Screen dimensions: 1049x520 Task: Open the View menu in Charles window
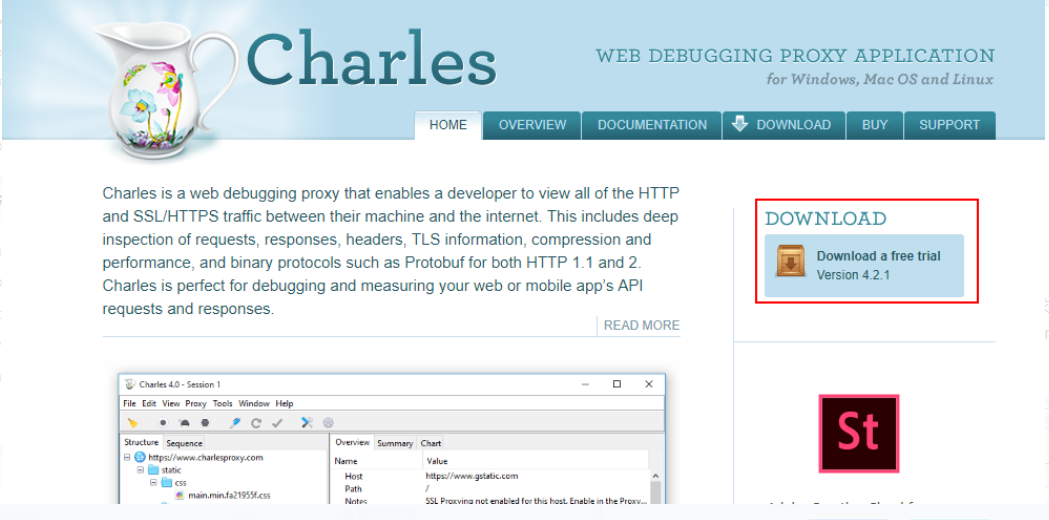(x=171, y=404)
